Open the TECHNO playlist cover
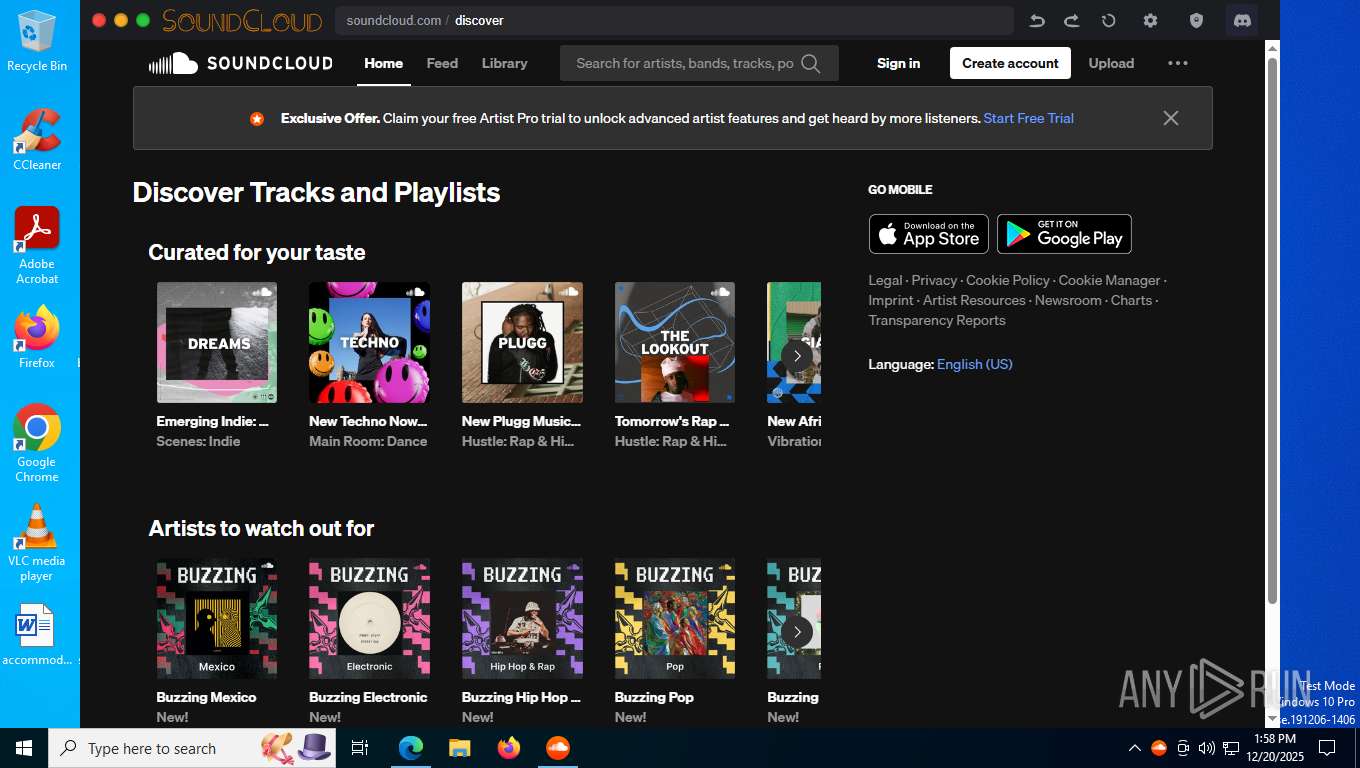The height and width of the screenshot is (768, 1360). coord(369,342)
